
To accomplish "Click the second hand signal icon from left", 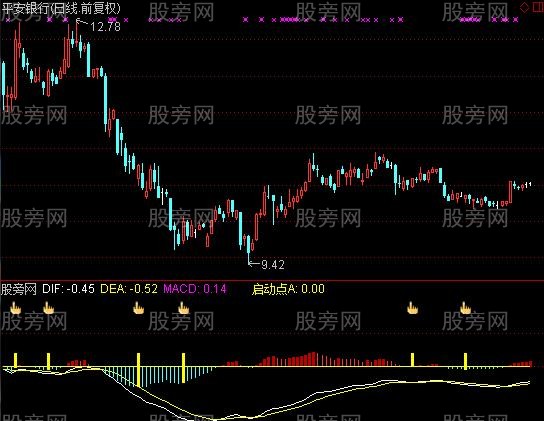I will [49, 308].
